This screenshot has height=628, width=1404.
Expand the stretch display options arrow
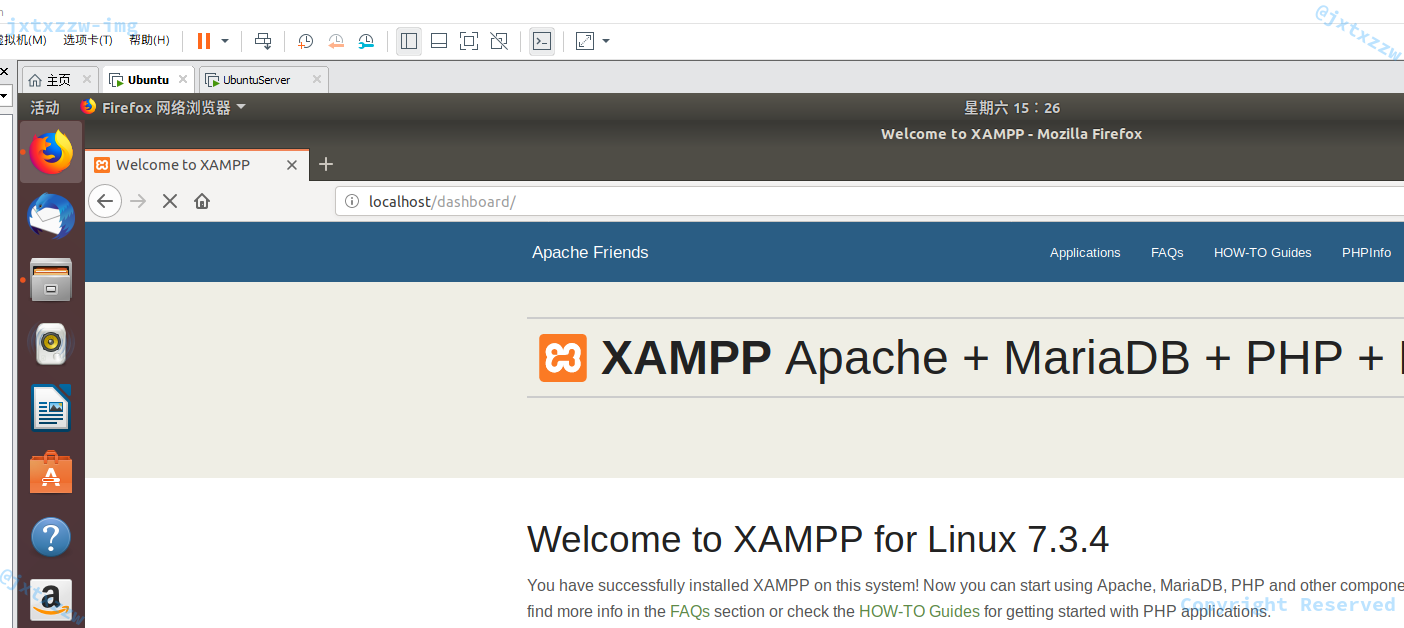[606, 41]
